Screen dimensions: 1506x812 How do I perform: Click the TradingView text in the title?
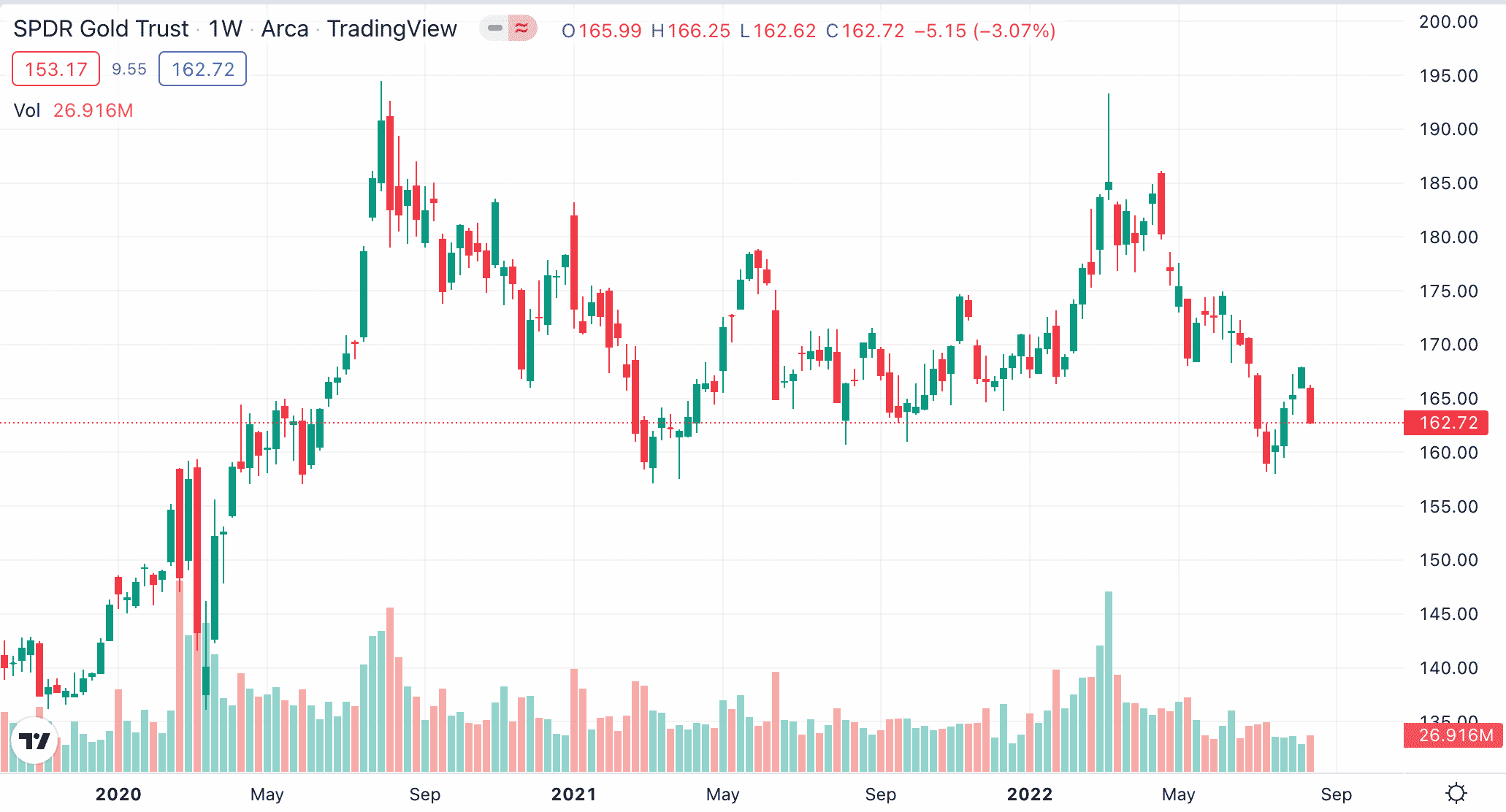pyautogui.click(x=391, y=28)
